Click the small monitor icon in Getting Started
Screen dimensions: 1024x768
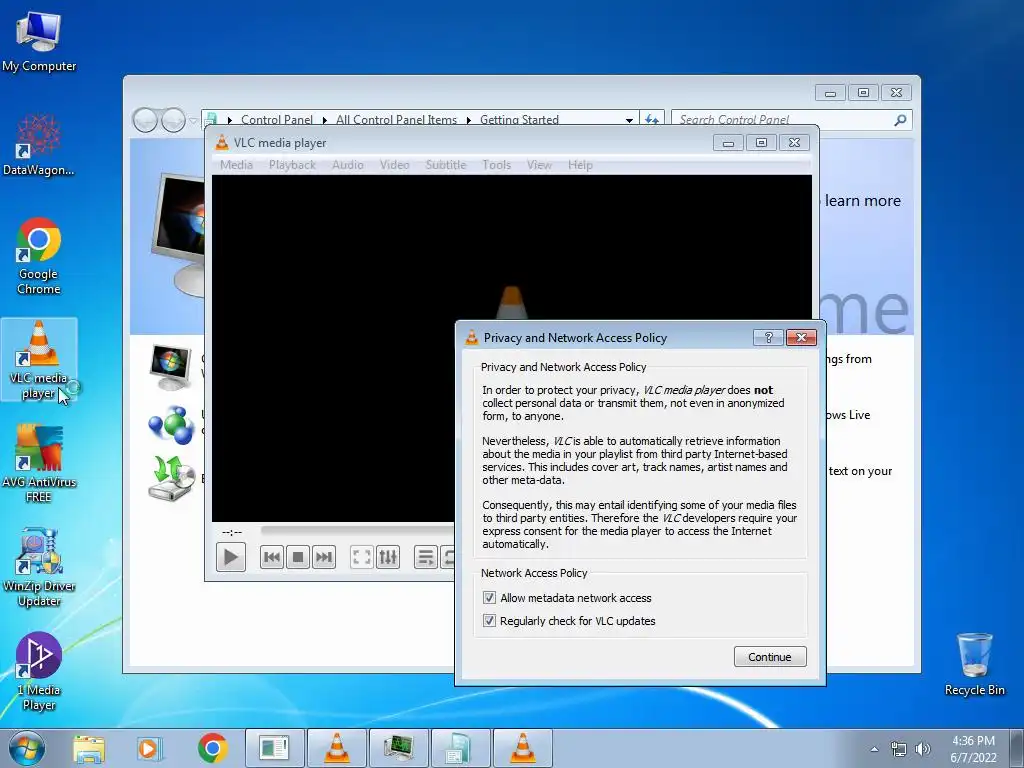pyautogui.click(x=171, y=368)
